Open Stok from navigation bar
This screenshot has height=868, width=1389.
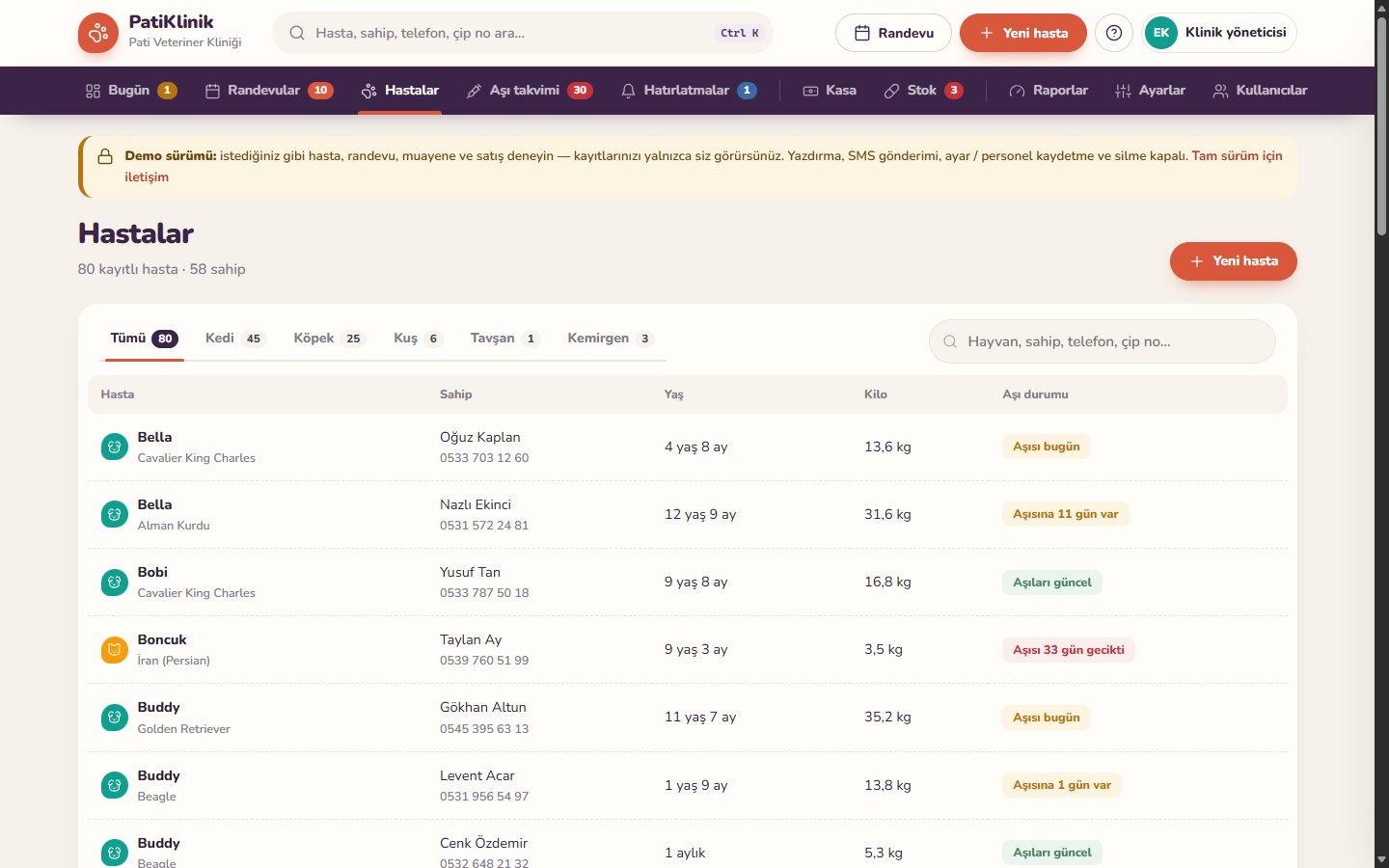923,91
